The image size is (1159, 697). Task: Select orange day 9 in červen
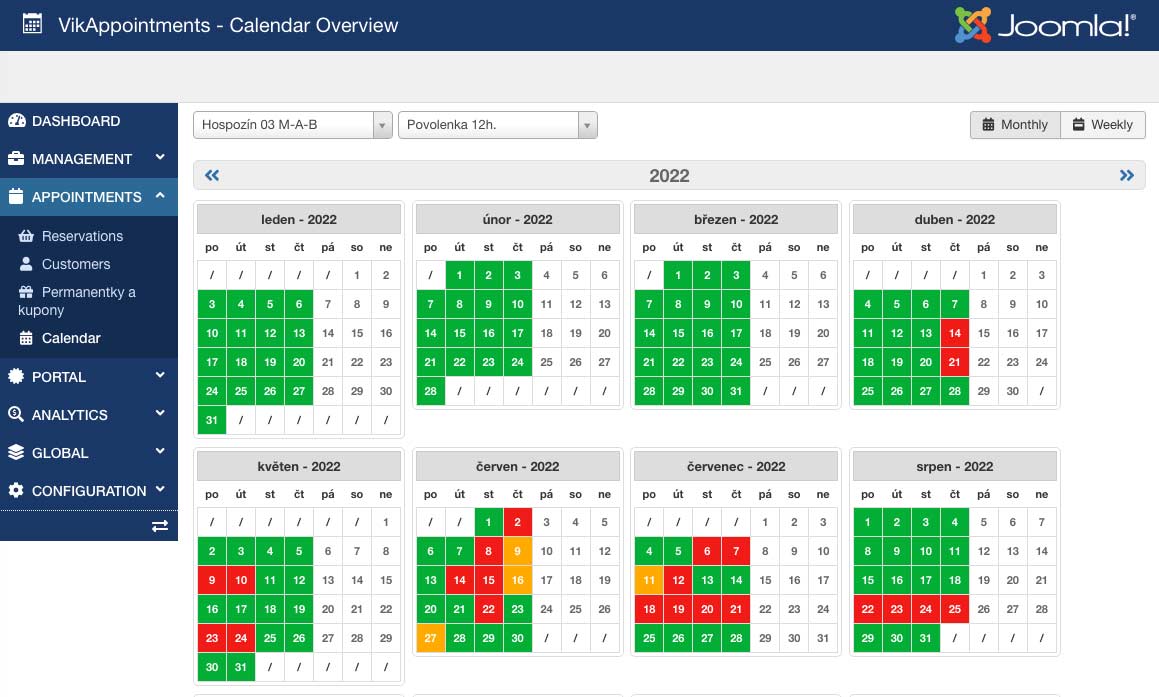click(517, 551)
